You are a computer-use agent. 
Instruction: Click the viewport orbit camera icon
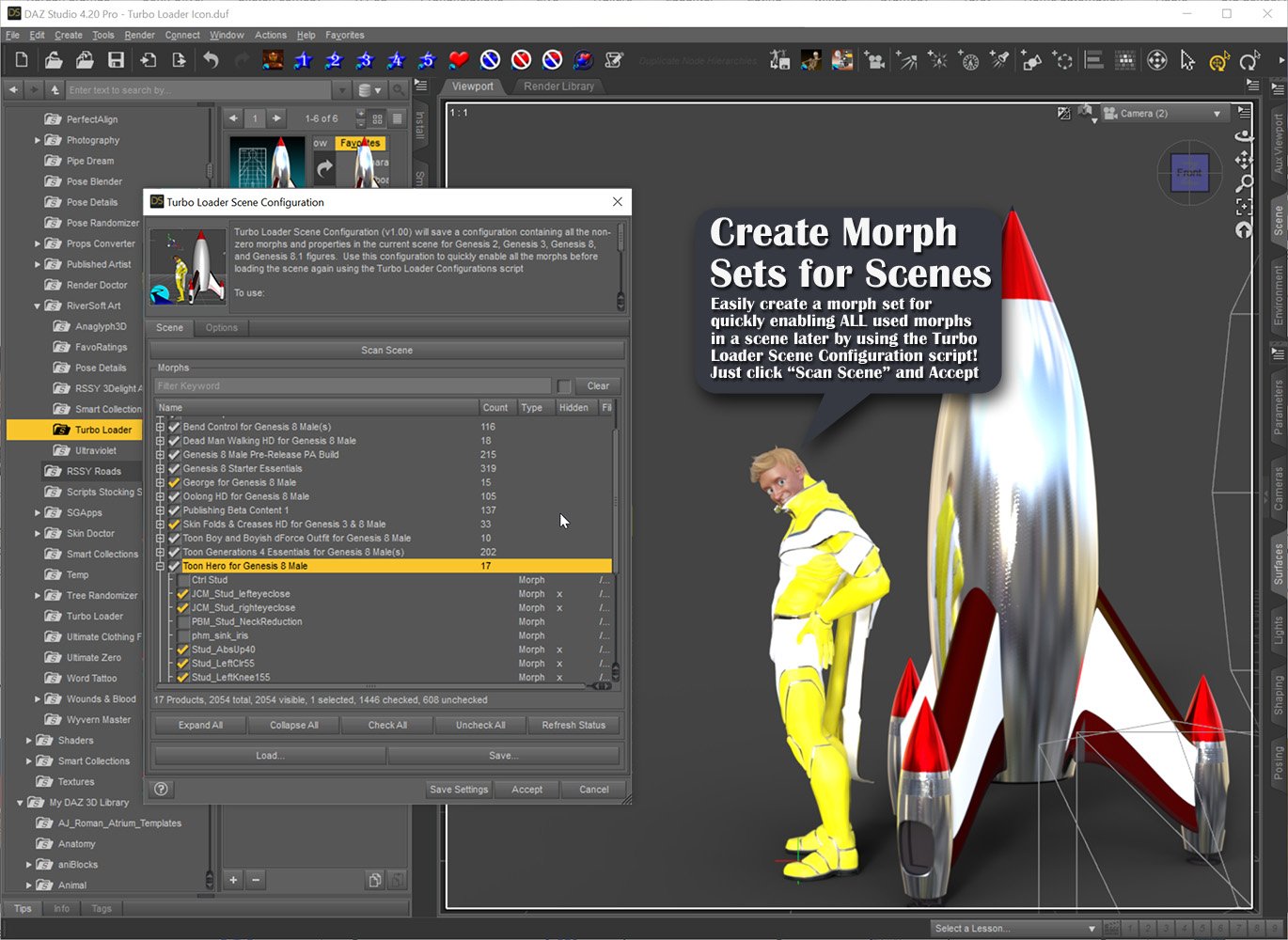[x=1244, y=136]
